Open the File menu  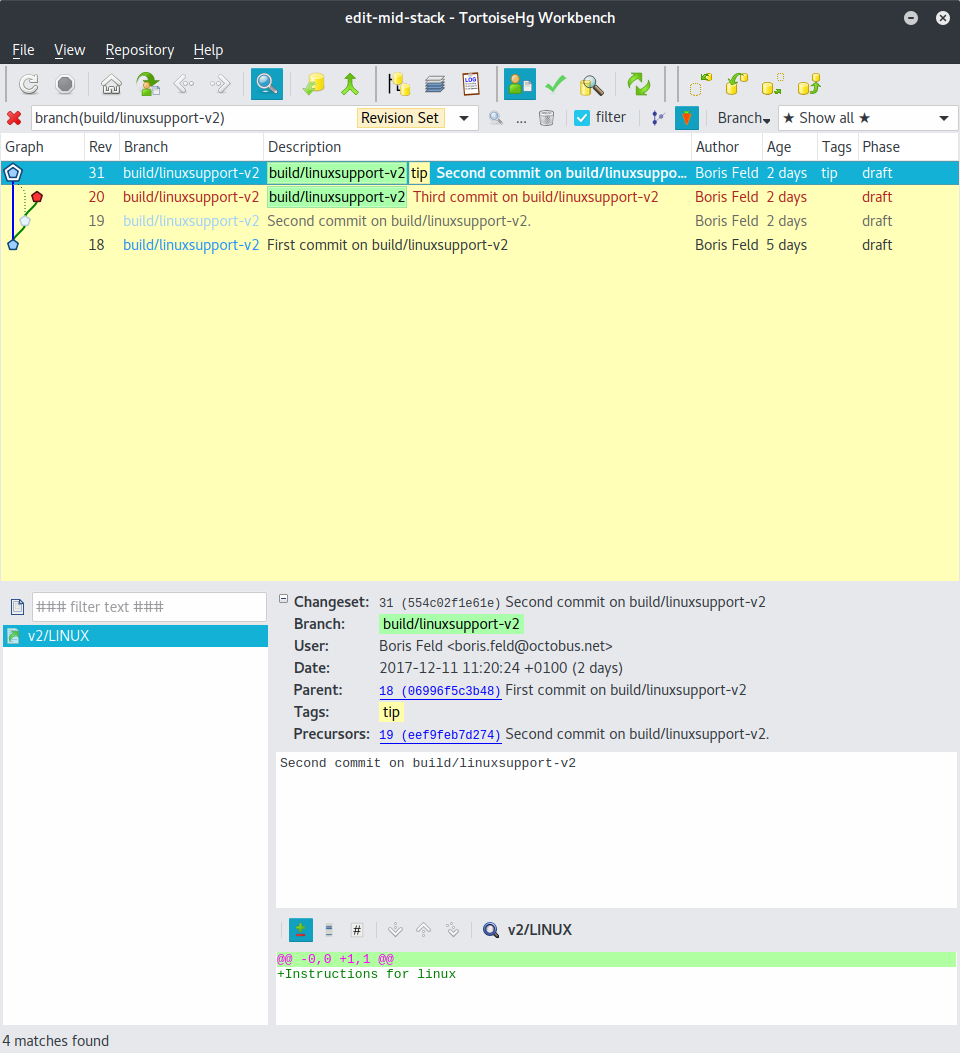23,50
